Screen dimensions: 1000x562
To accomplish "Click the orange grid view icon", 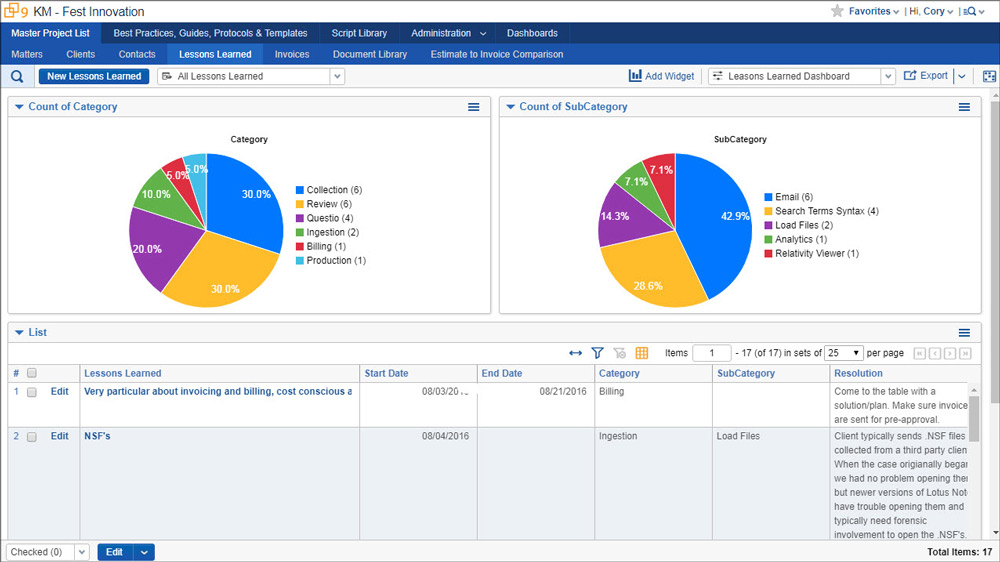I will click(642, 353).
